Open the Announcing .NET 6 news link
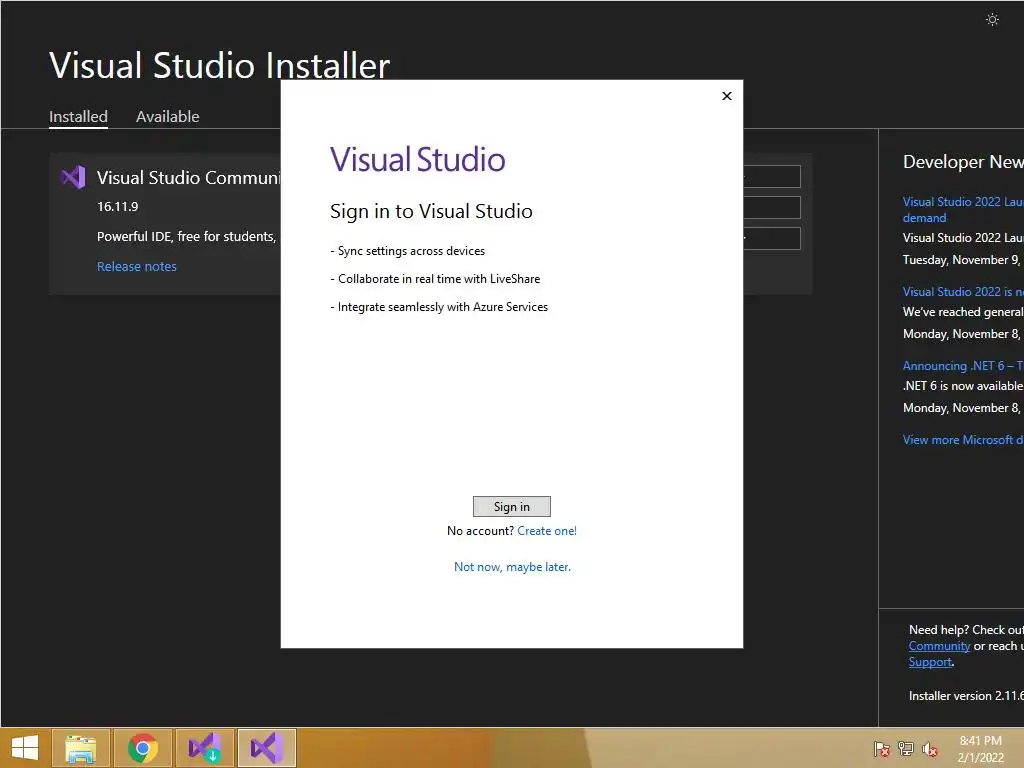This screenshot has width=1024, height=768. (x=963, y=366)
